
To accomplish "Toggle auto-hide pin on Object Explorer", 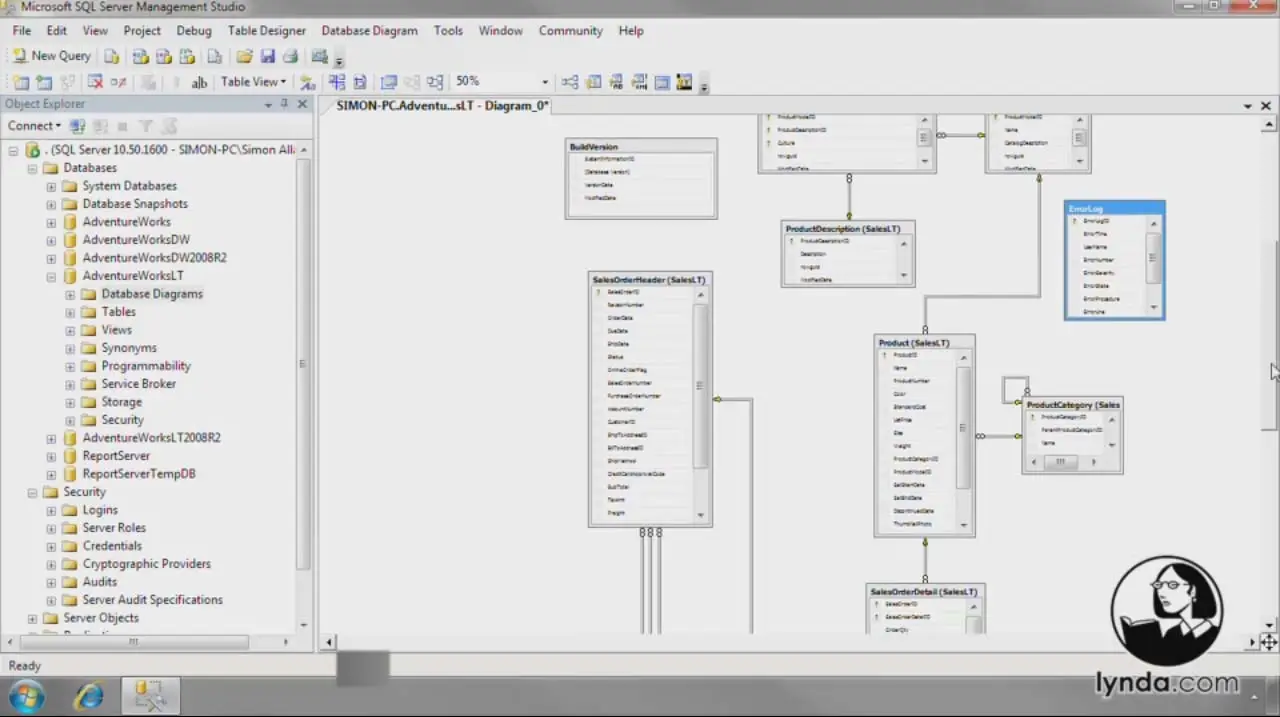I will 284,104.
